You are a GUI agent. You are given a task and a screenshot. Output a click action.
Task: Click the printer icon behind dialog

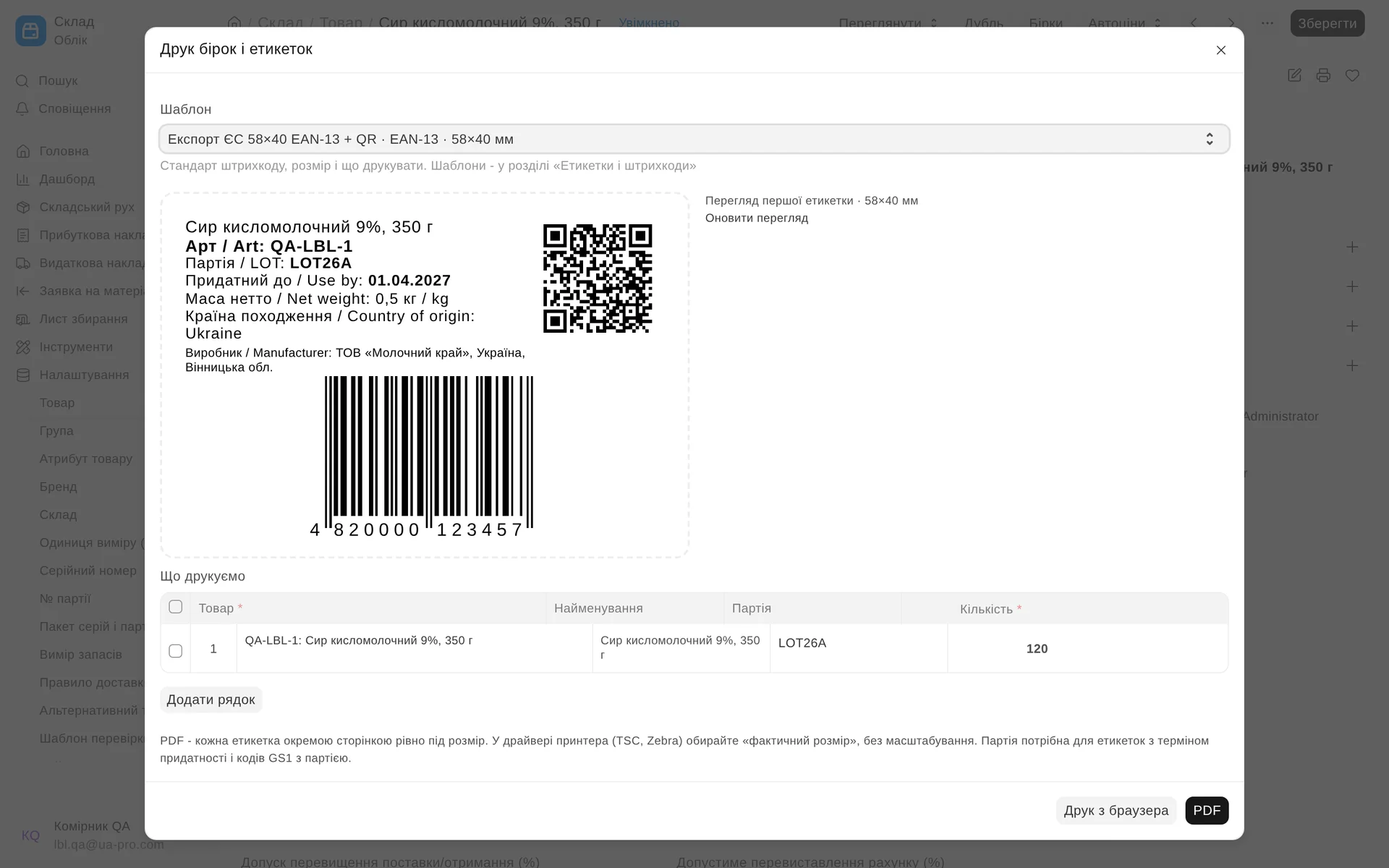coord(1323,75)
